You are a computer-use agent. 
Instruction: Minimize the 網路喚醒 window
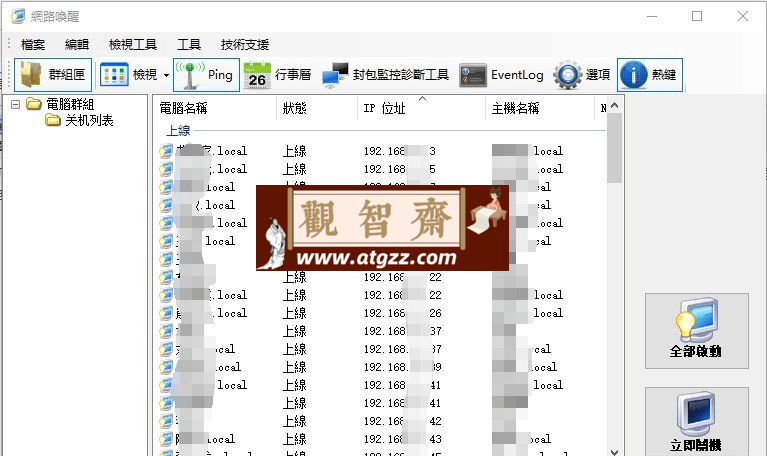pos(652,16)
